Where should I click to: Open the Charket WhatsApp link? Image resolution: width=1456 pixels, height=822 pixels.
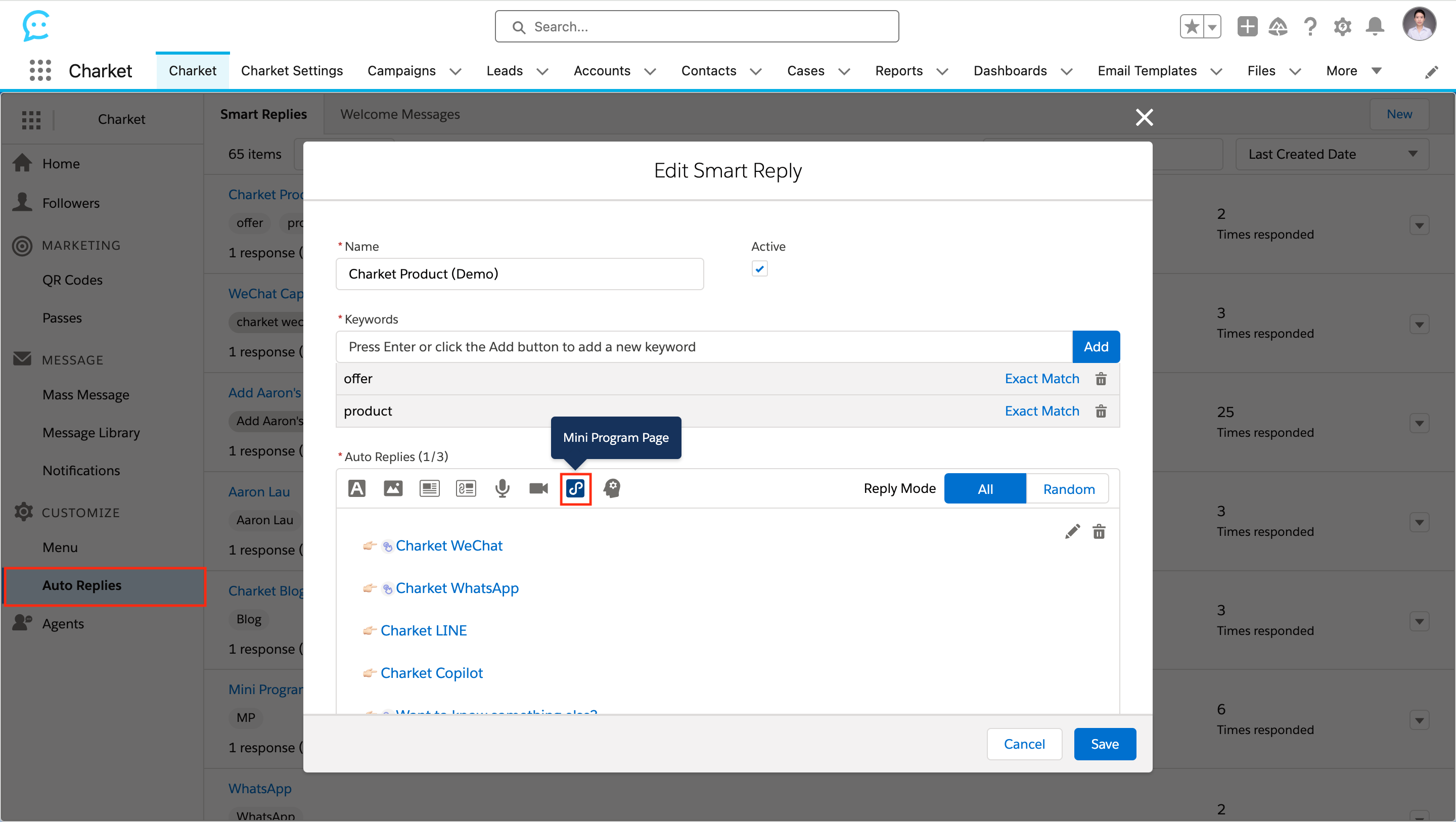pos(457,588)
